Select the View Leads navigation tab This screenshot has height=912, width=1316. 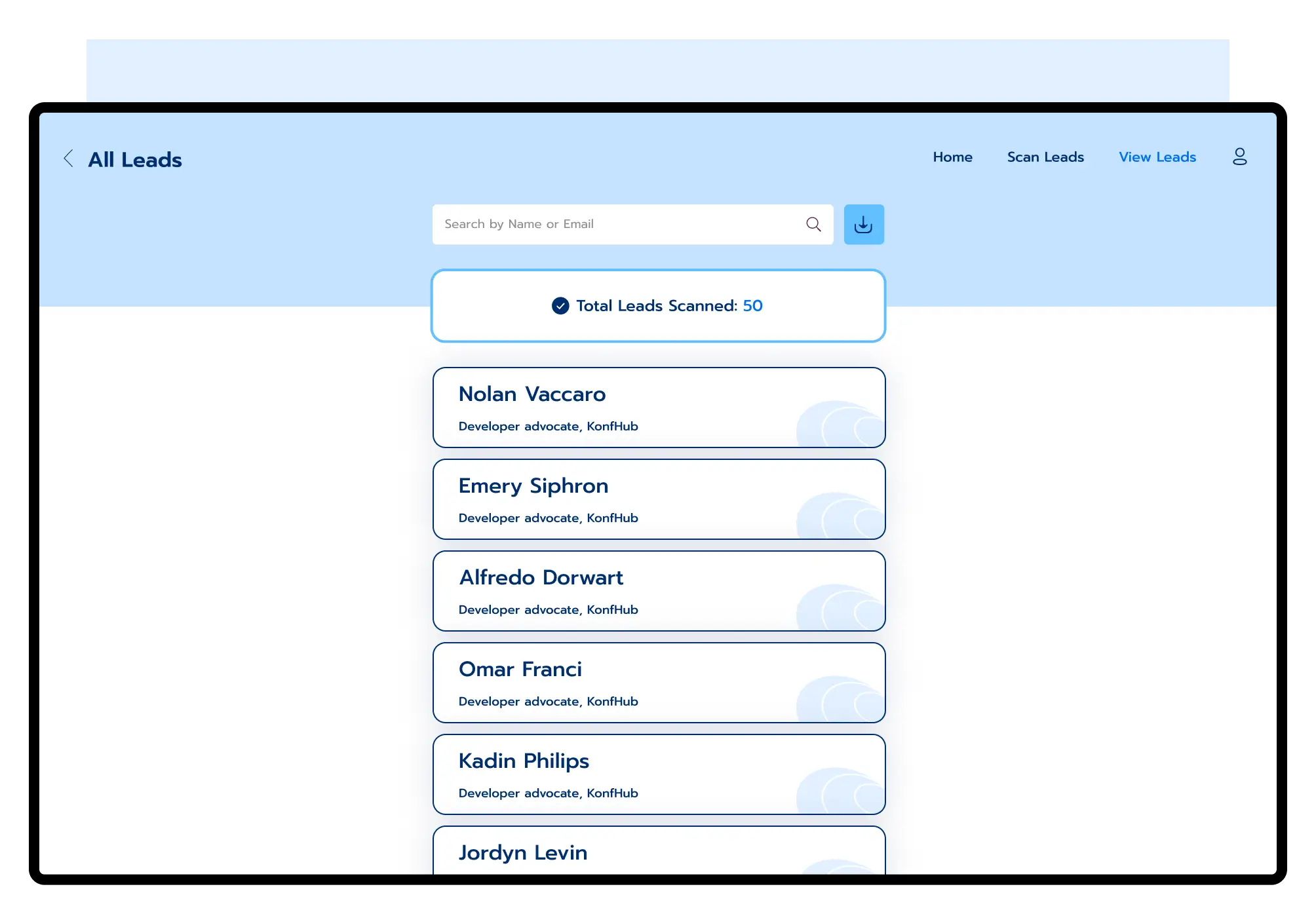tap(1158, 157)
